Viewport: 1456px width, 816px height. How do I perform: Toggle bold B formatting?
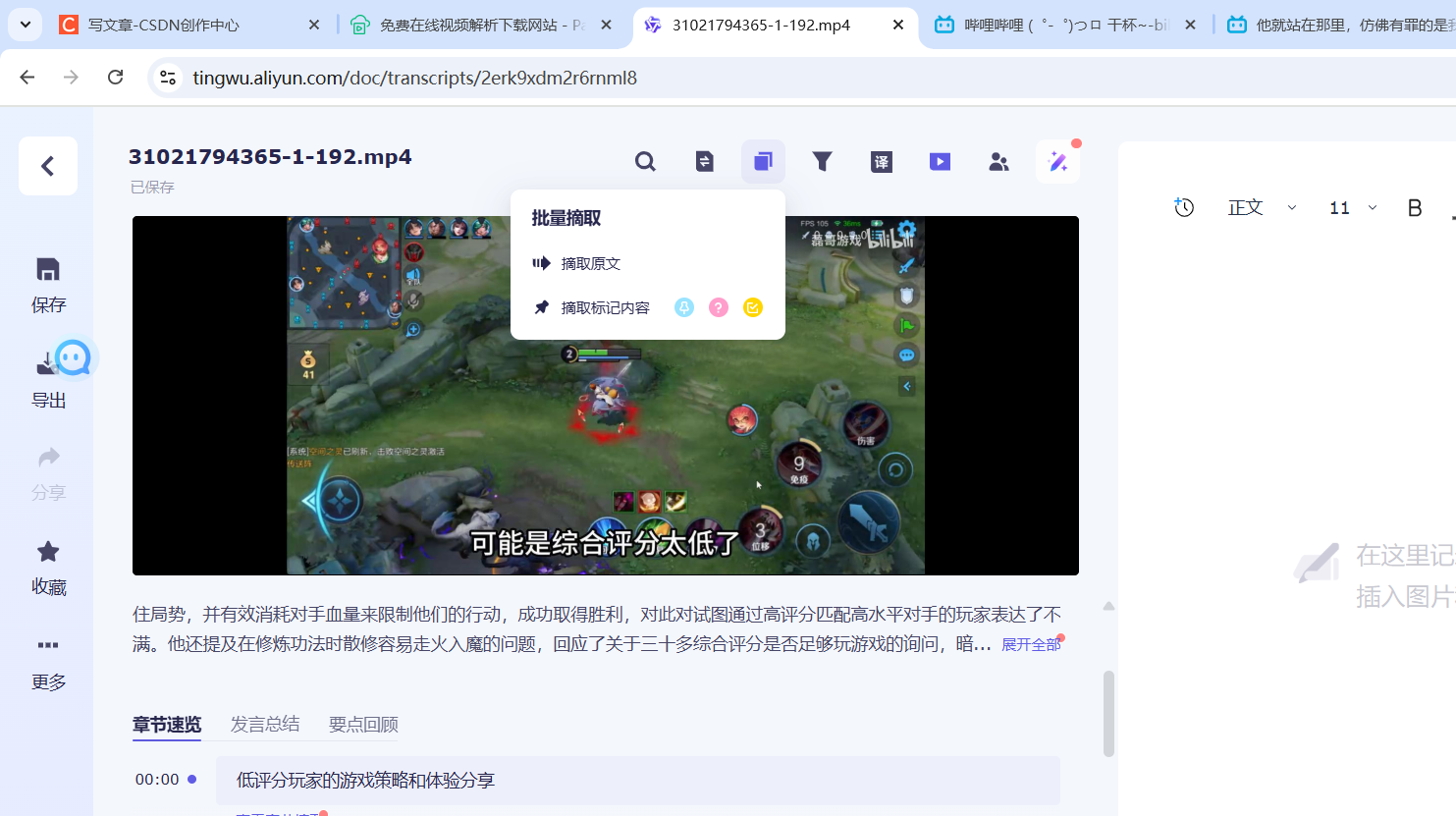(1415, 207)
